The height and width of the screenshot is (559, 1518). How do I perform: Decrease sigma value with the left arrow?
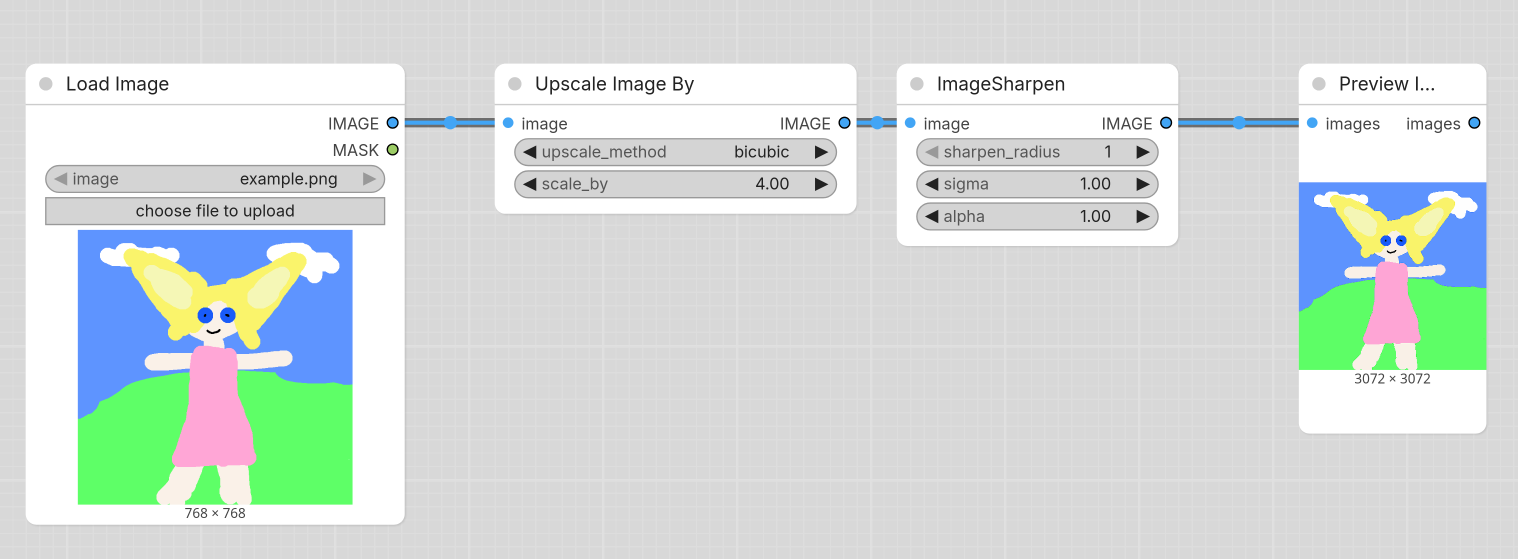932,184
